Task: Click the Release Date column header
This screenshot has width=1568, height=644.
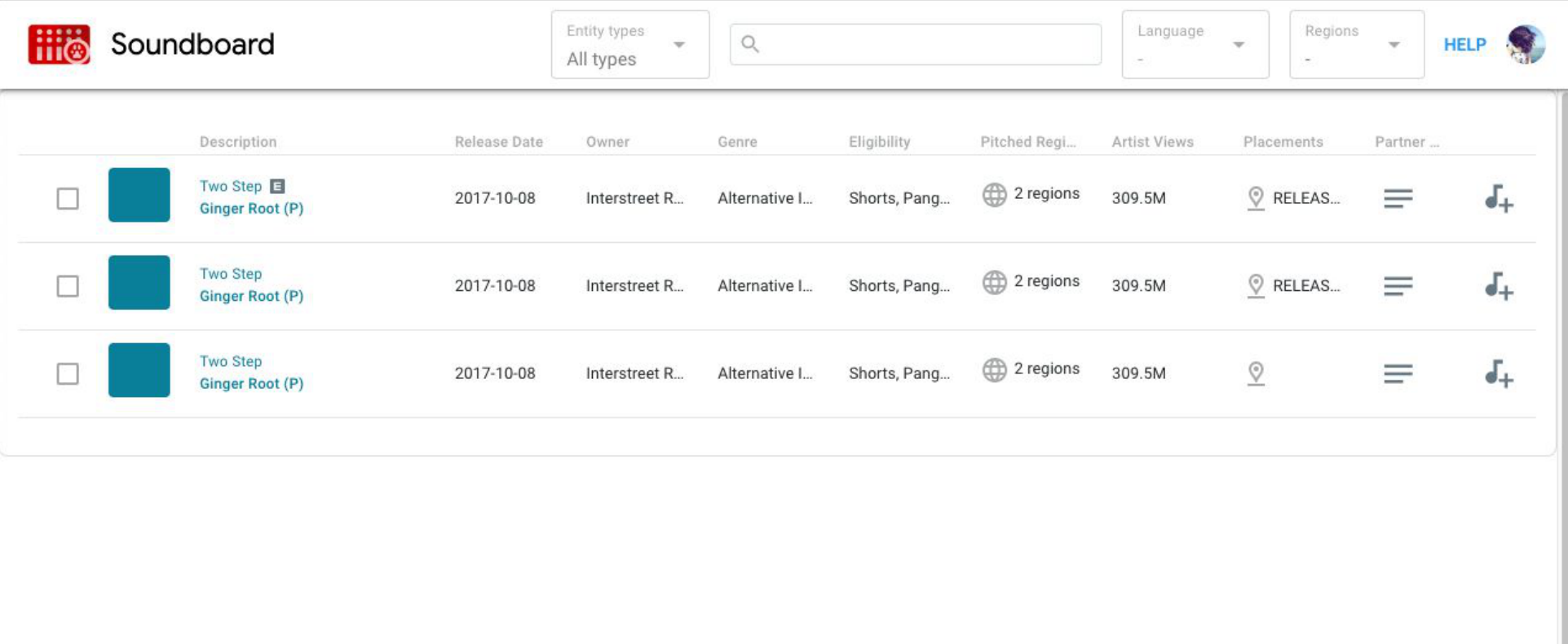Action: point(499,142)
